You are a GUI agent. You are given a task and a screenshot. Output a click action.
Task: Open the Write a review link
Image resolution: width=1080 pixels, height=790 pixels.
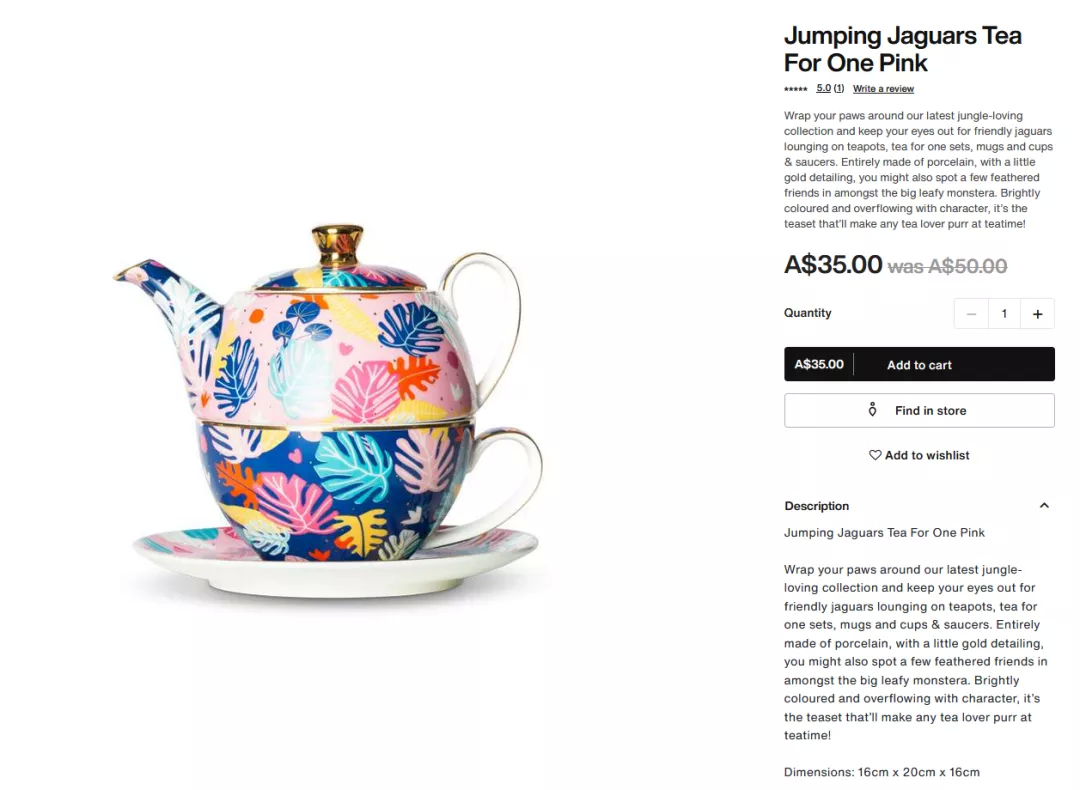pos(883,89)
